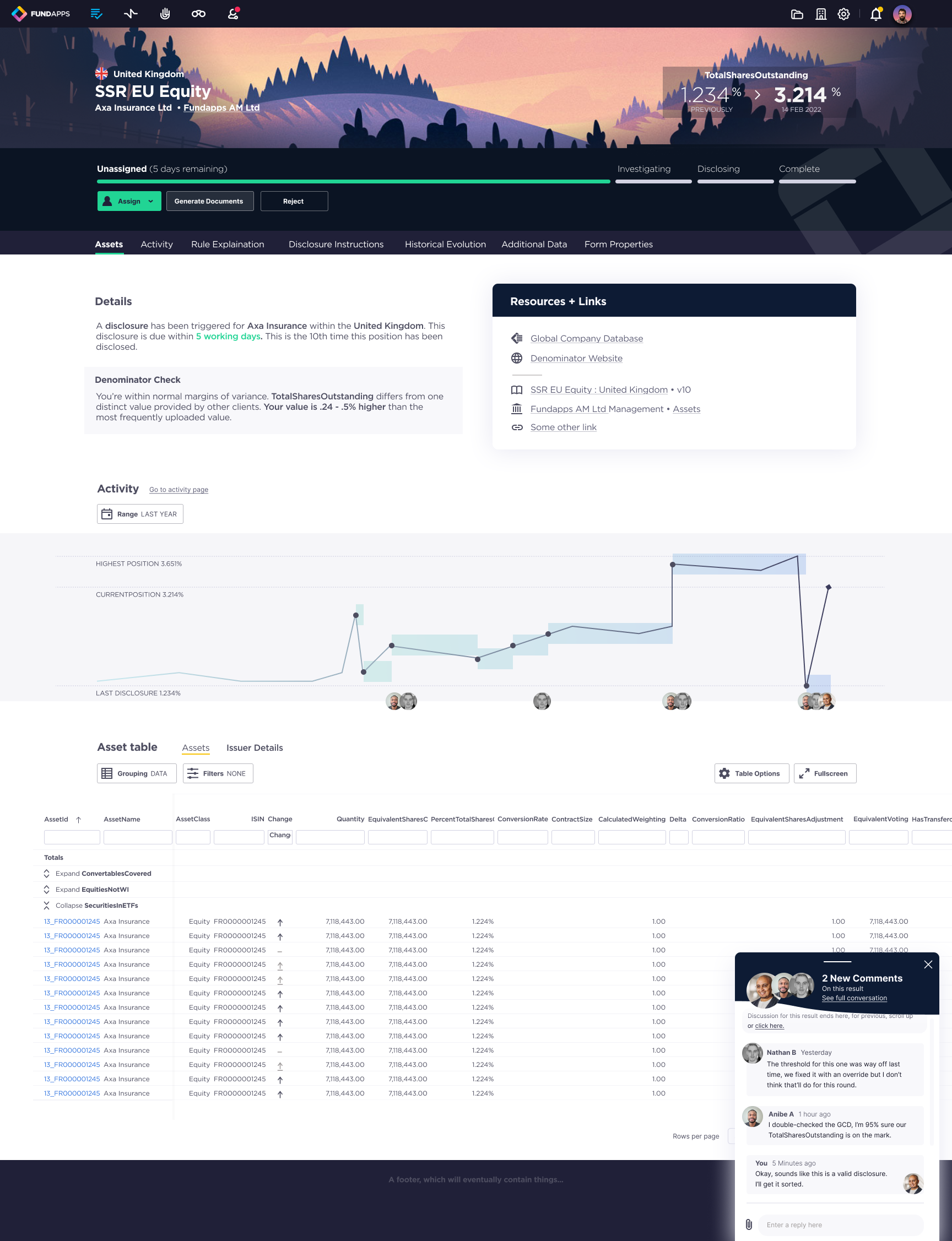Open the Assign dropdown
The width and height of the screenshot is (952, 1241).
(129, 201)
